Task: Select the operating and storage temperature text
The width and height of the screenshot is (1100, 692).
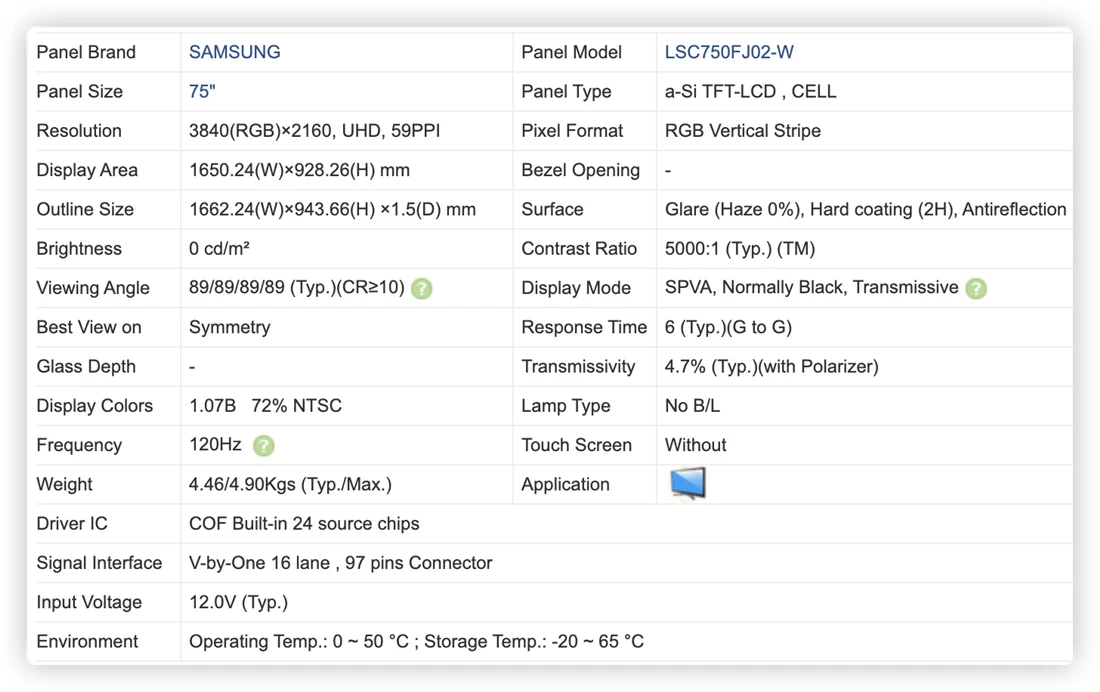Action: [416, 641]
